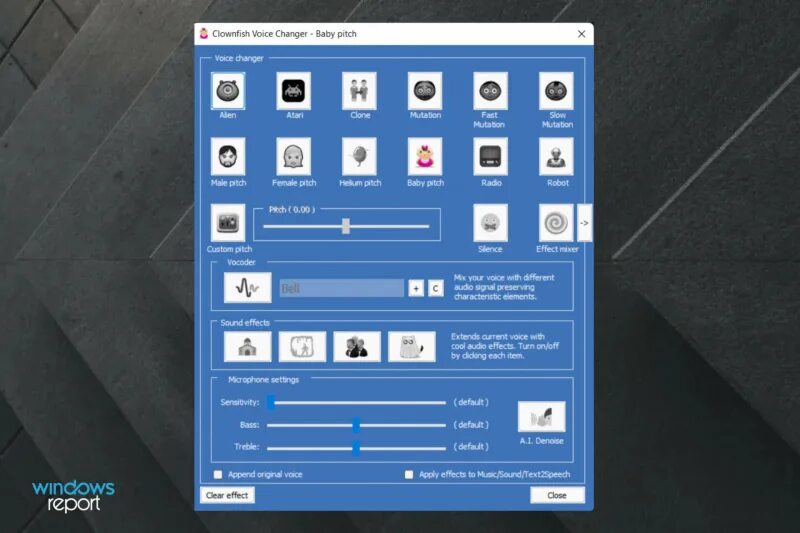Toggle the second sound effect with the walking figure
Viewport: 800px width, 533px height.
[x=302, y=347]
